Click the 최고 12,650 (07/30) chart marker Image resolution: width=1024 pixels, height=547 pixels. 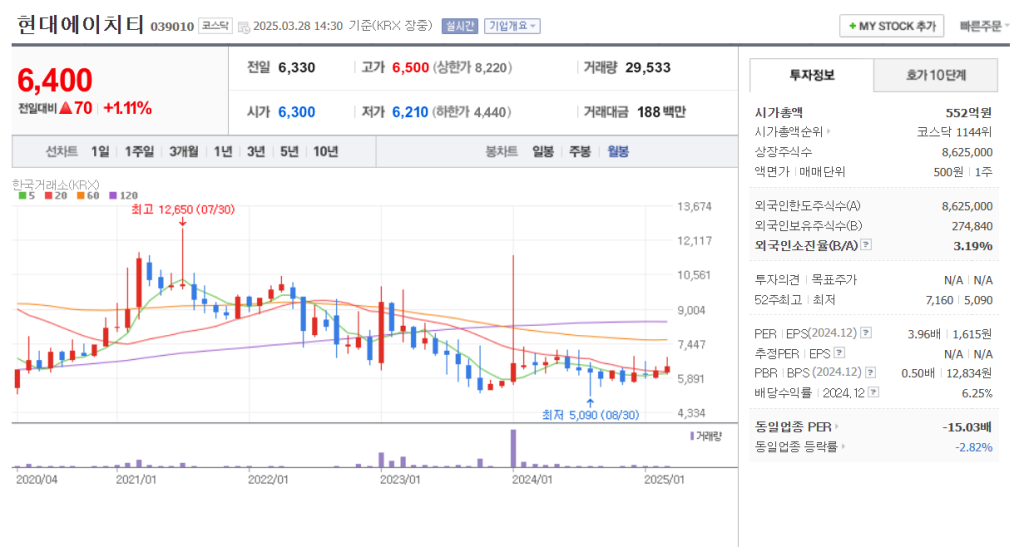[x=182, y=210]
